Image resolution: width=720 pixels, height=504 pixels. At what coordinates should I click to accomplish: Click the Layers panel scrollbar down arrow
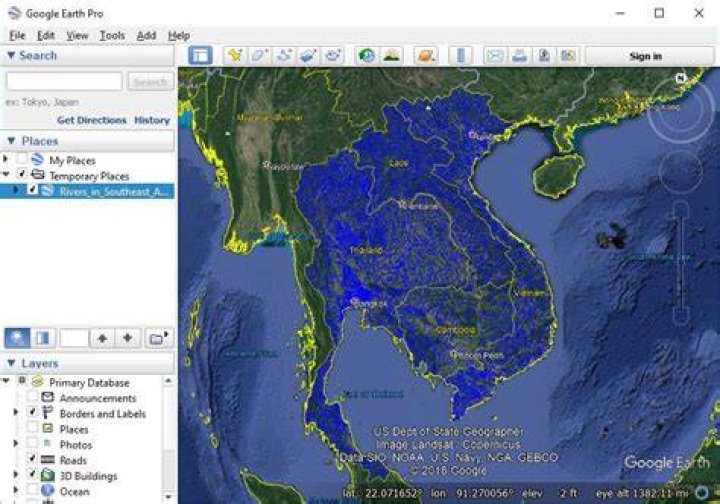(168, 496)
